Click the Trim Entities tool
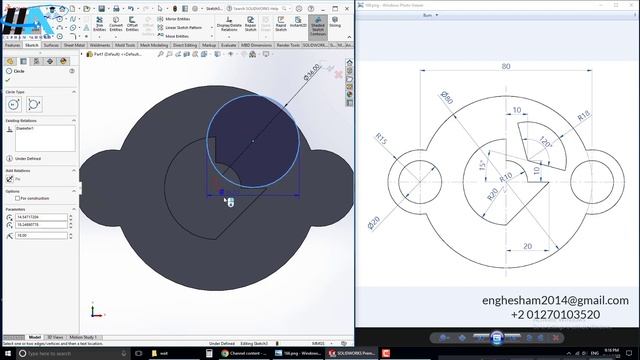Viewport: 640px width, 360px height. (x=100, y=24)
